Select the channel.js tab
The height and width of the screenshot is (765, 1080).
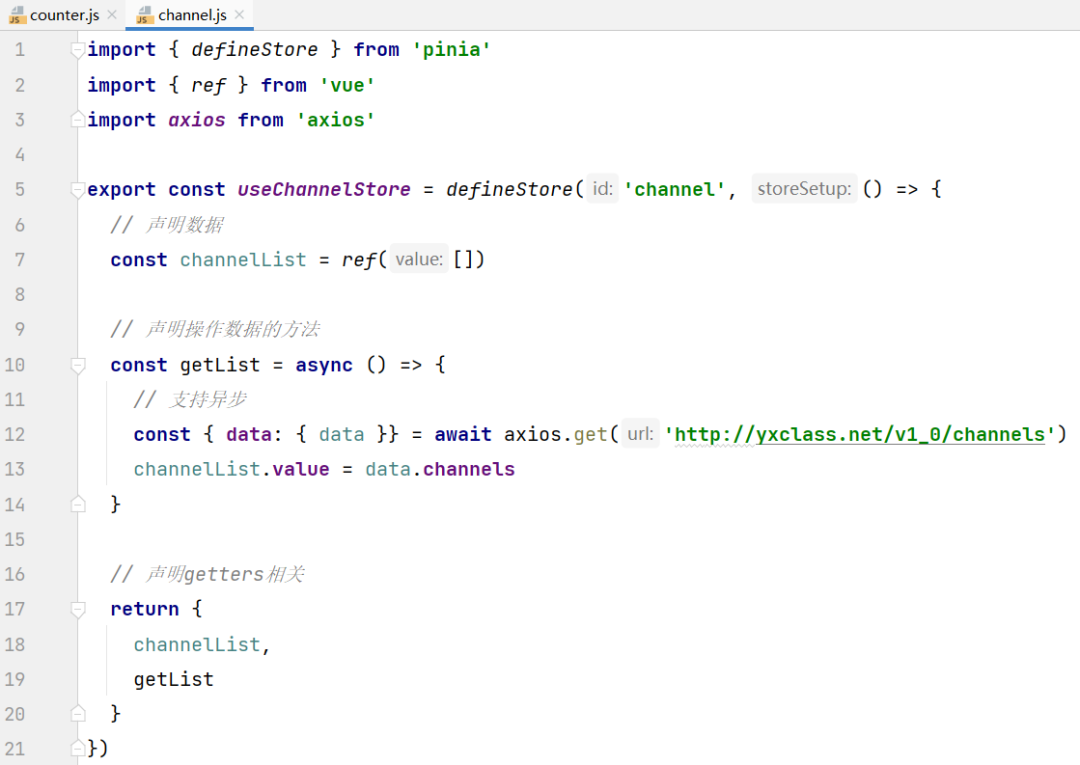[x=192, y=15]
